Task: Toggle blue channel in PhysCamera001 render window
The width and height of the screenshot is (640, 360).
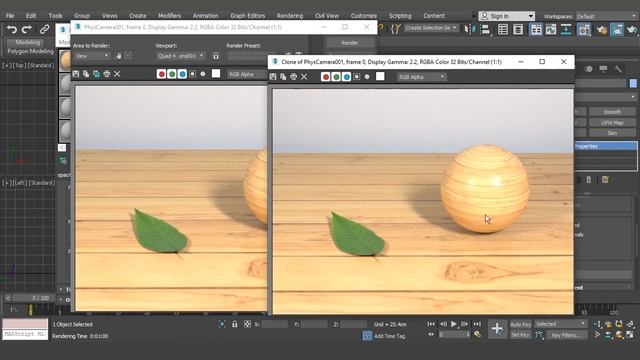Action: click(182, 74)
